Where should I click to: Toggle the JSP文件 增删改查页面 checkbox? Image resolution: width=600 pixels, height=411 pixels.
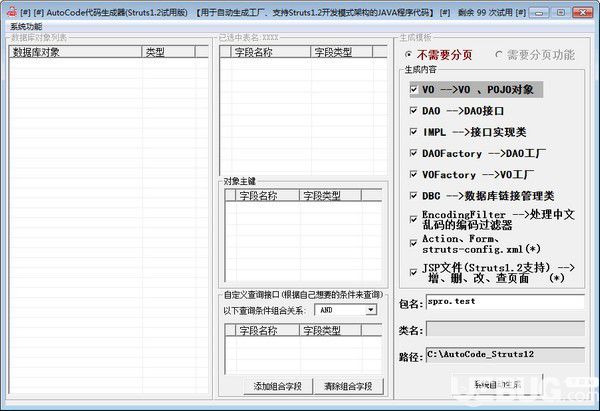point(413,272)
